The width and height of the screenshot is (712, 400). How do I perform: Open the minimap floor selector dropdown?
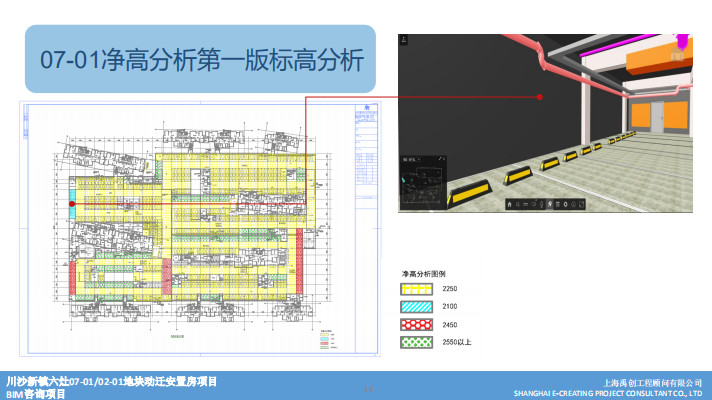(412, 159)
